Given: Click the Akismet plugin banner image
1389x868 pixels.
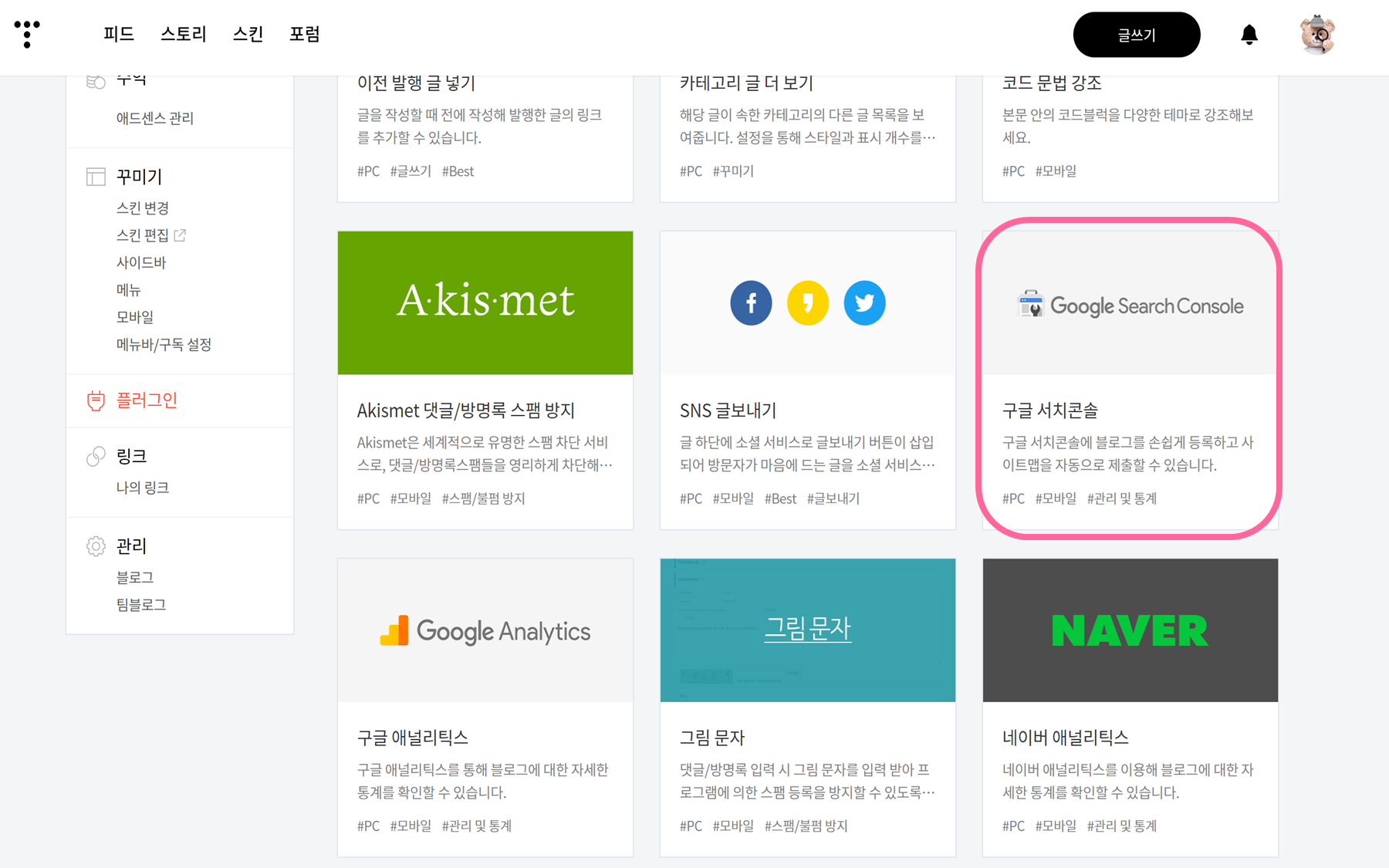Looking at the screenshot, I should [485, 302].
